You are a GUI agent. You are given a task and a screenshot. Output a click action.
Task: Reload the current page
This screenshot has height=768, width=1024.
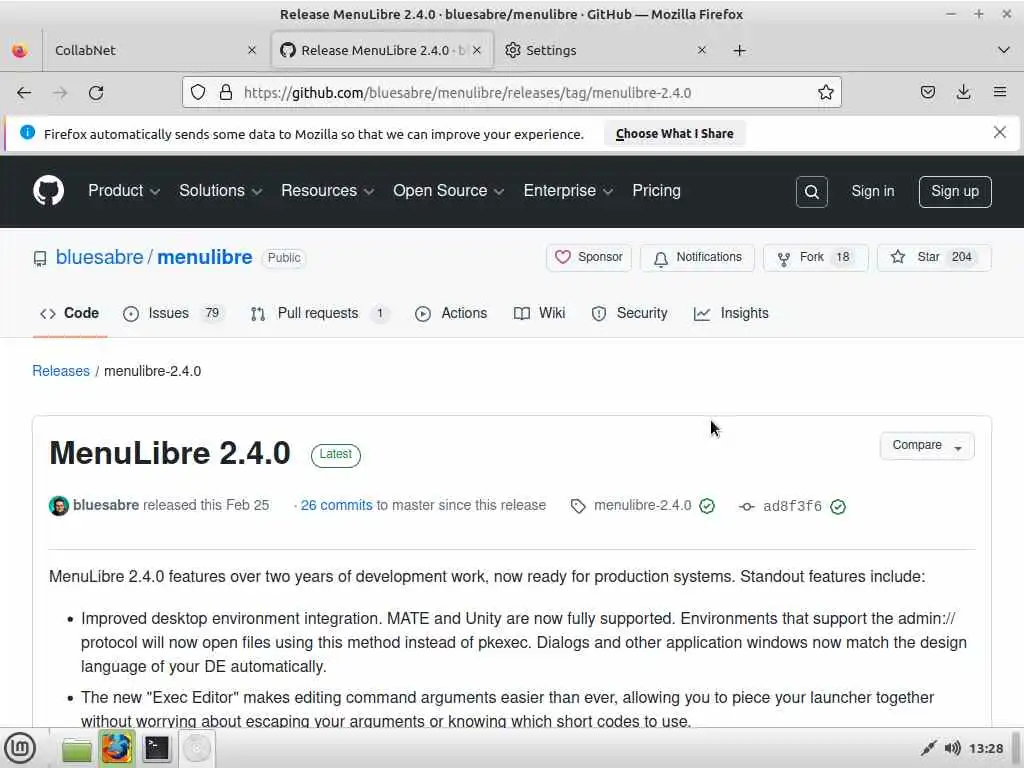pos(96,93)
